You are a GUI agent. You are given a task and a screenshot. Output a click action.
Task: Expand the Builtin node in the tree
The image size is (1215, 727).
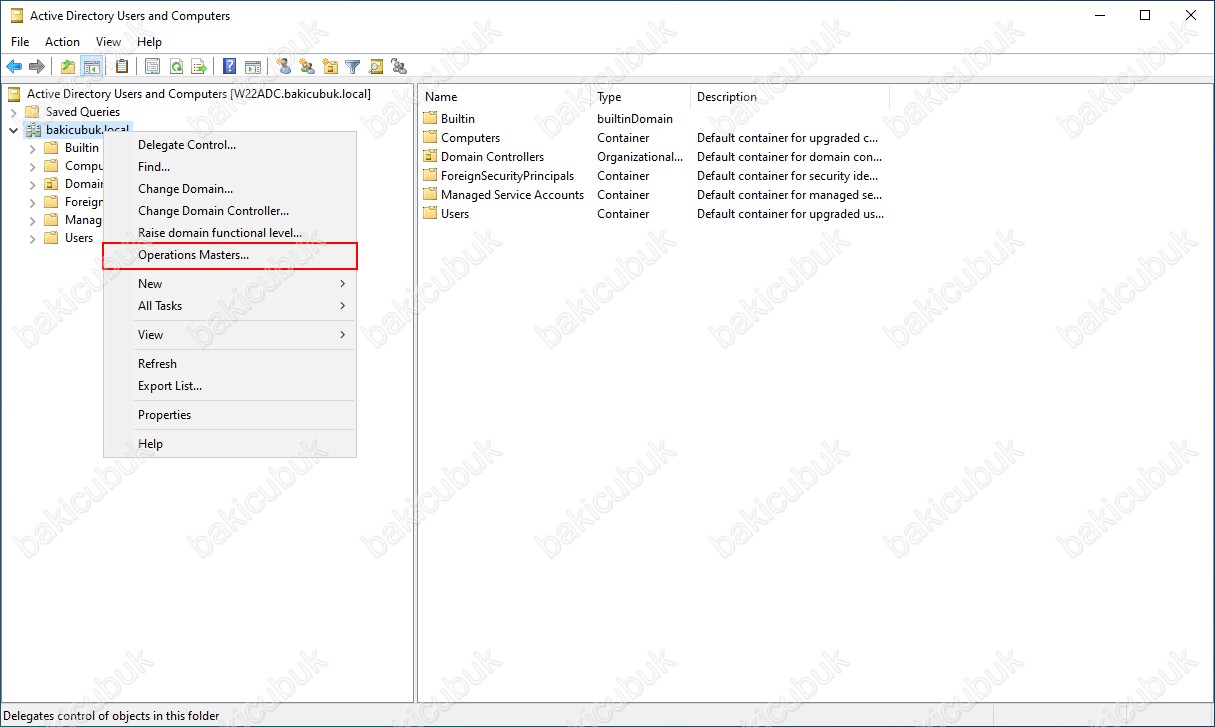[32, 148]
